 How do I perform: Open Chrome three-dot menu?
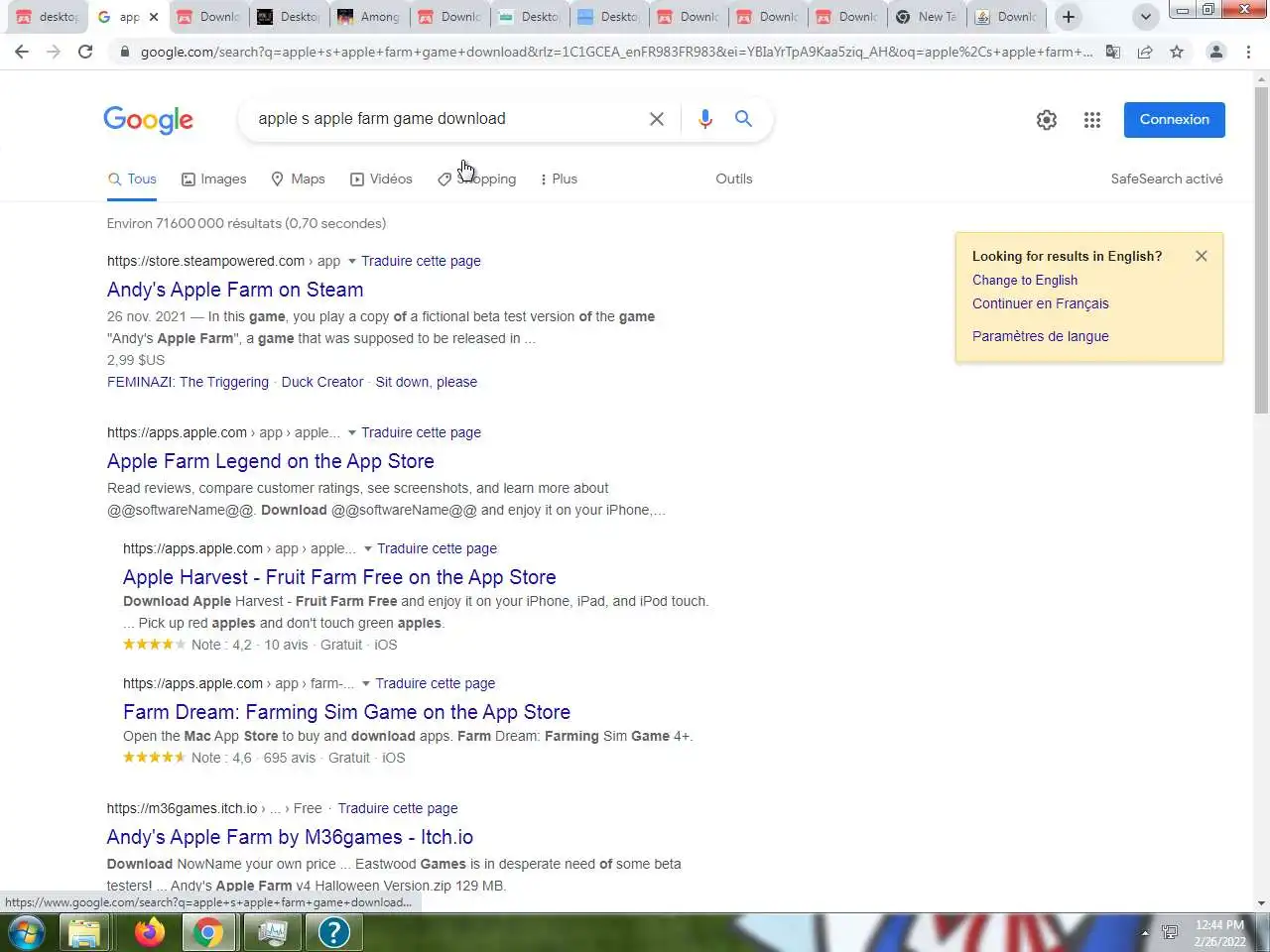(x=1248, y=52)
